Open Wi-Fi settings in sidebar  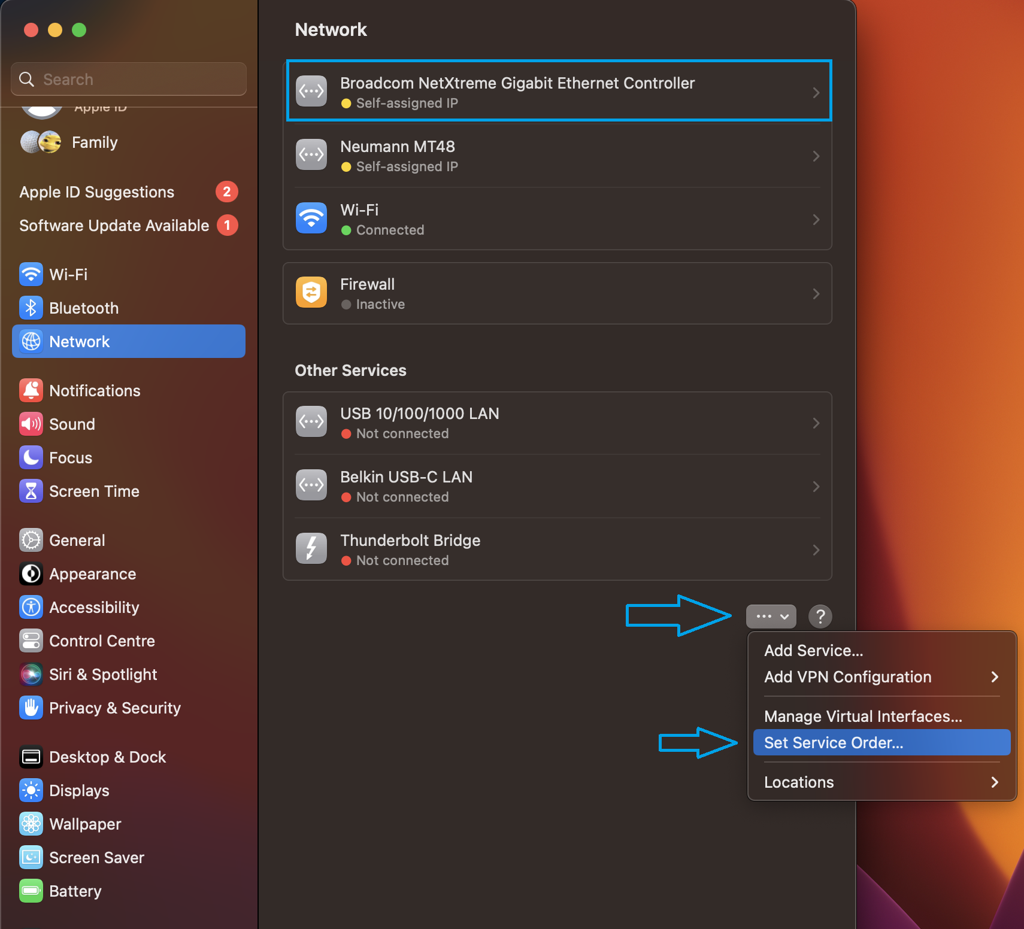pyautogui.click(x=128, y=274)
